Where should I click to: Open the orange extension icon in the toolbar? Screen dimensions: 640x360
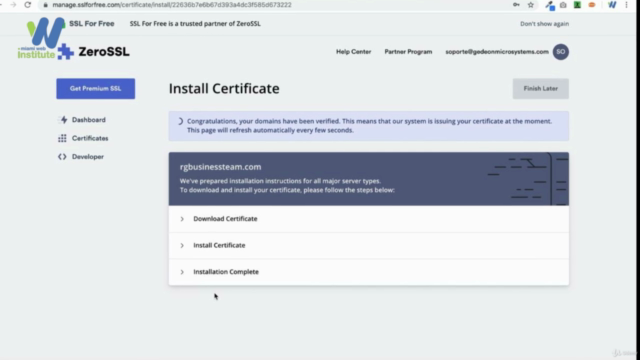(592, 5)
